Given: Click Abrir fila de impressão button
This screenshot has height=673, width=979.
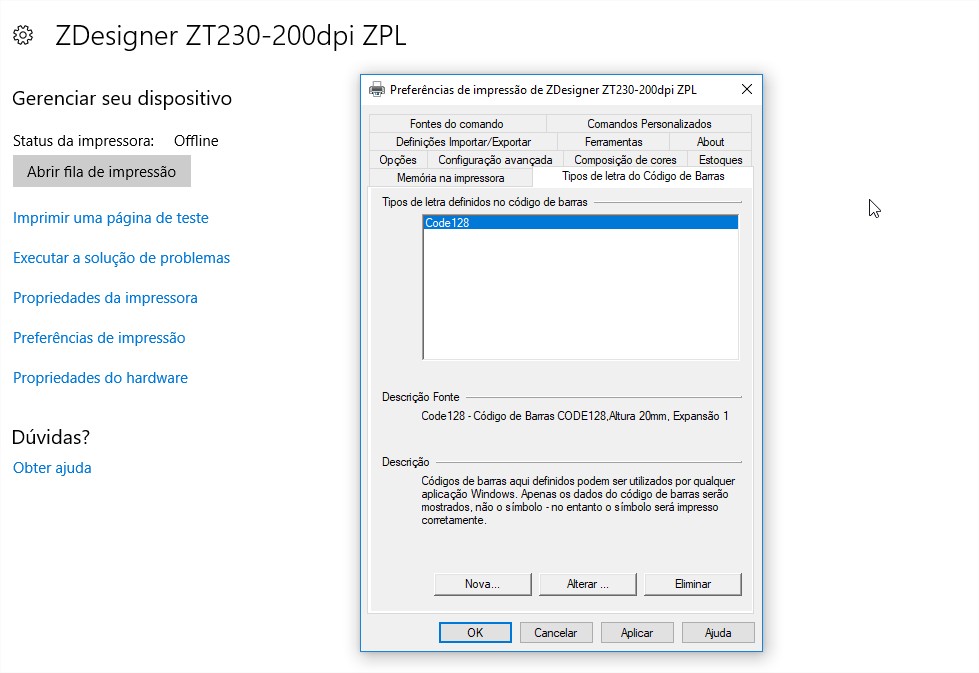Looking at the screenshot, I should [x=102, y=172].
